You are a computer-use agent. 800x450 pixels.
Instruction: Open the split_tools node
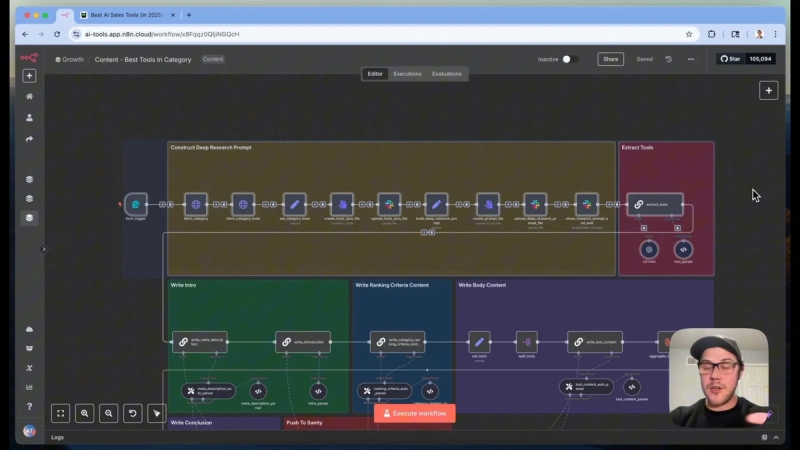coord(527,342)
